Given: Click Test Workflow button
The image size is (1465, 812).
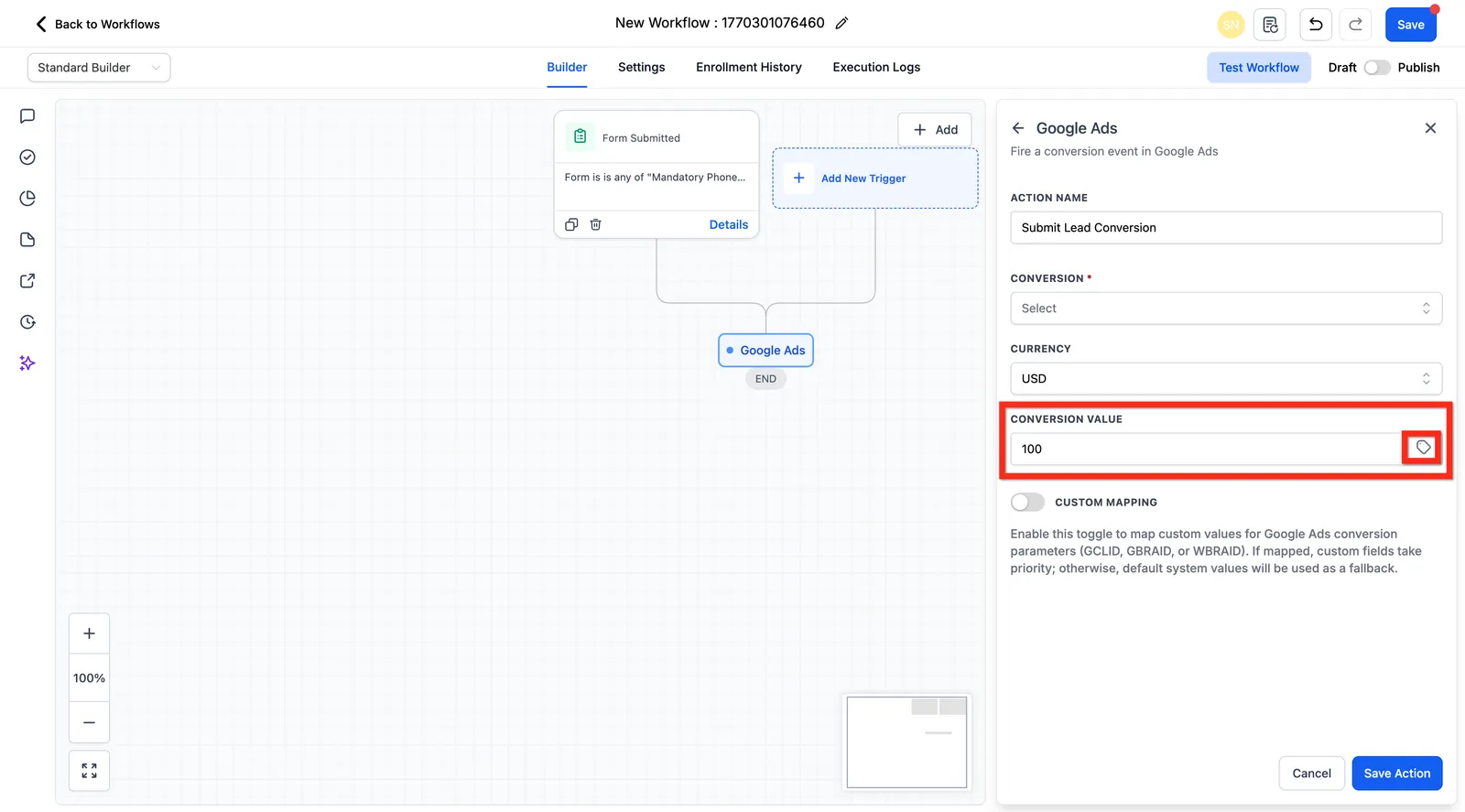Looking at the screenshot, I should click(1258, 68).
